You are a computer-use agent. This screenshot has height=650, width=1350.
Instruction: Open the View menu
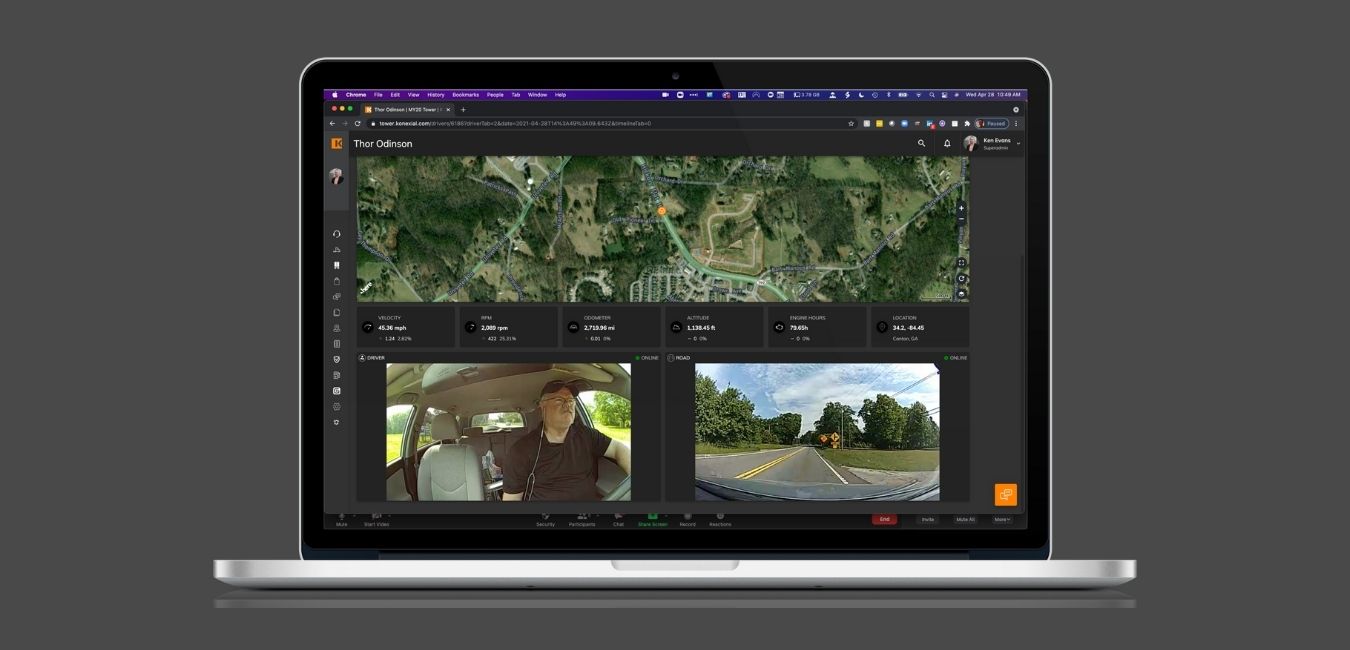[x=413, y=95]
